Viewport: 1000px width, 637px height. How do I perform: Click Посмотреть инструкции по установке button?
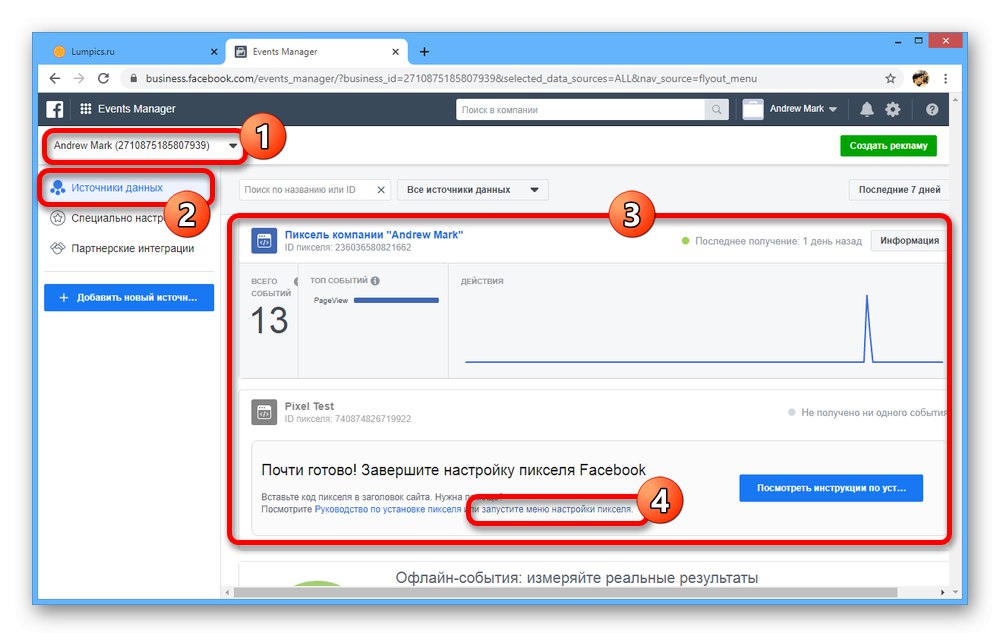[x=831, y=488]
